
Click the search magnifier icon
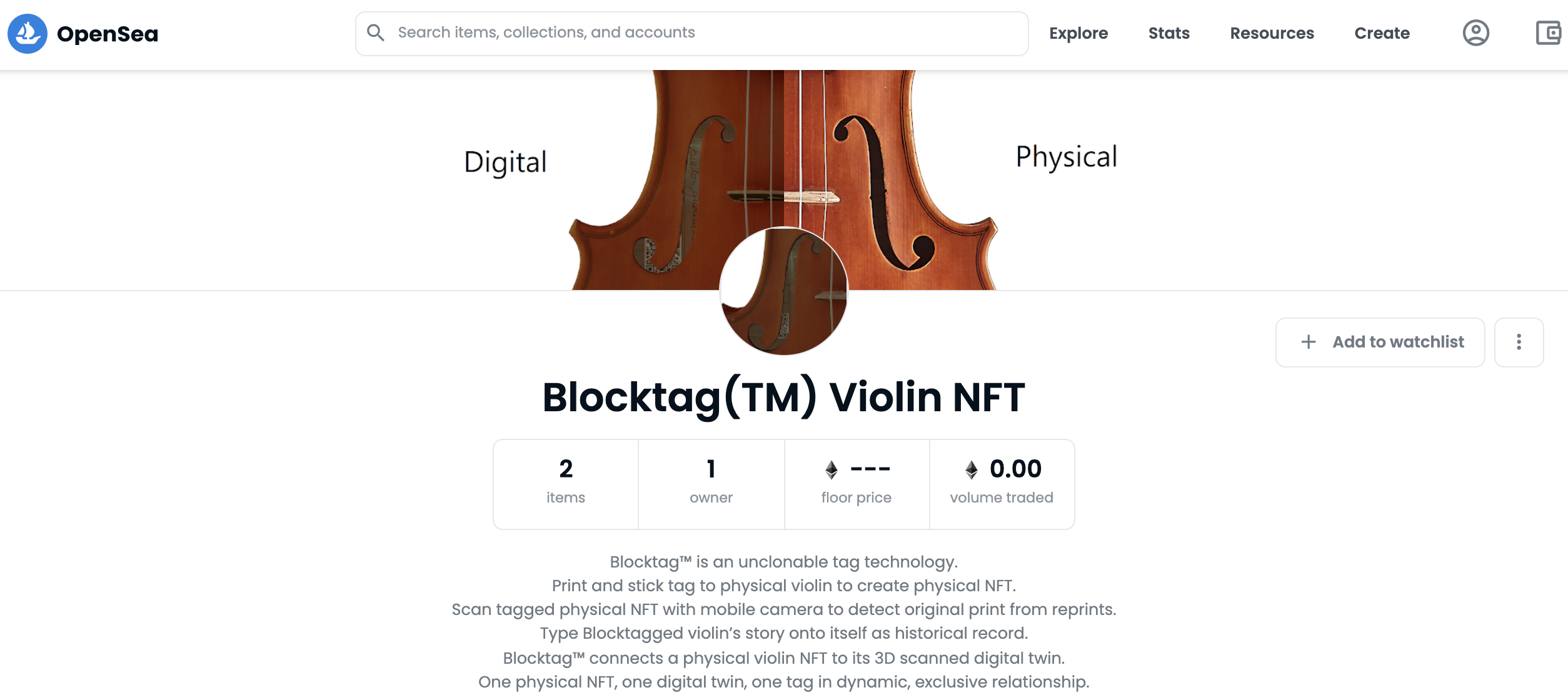click(375, 32)
